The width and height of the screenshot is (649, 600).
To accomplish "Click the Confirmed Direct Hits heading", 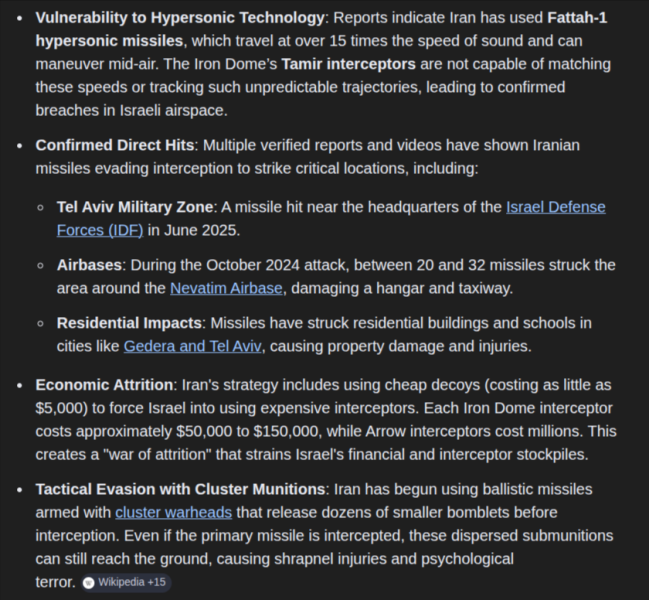I will click(x=115, y=145).
